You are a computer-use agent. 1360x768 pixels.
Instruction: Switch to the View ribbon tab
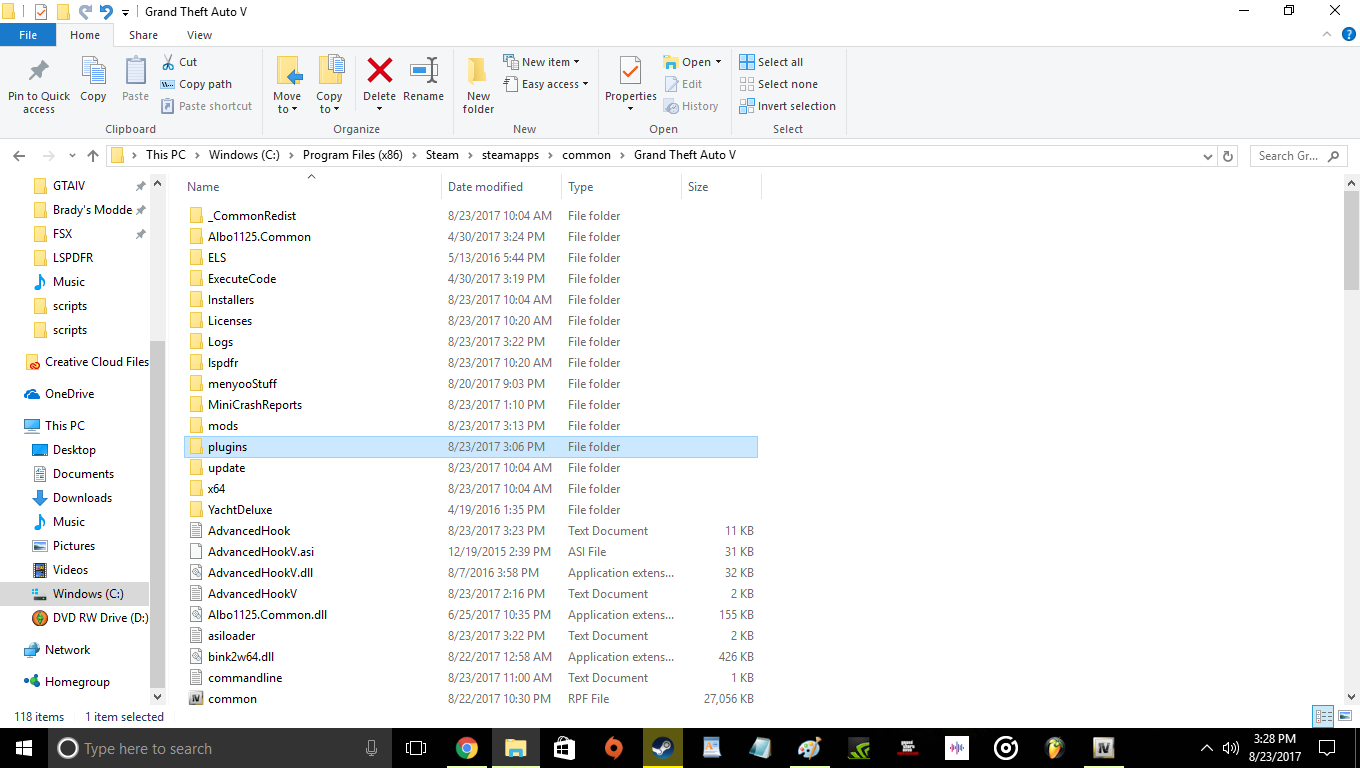(199, 35)
